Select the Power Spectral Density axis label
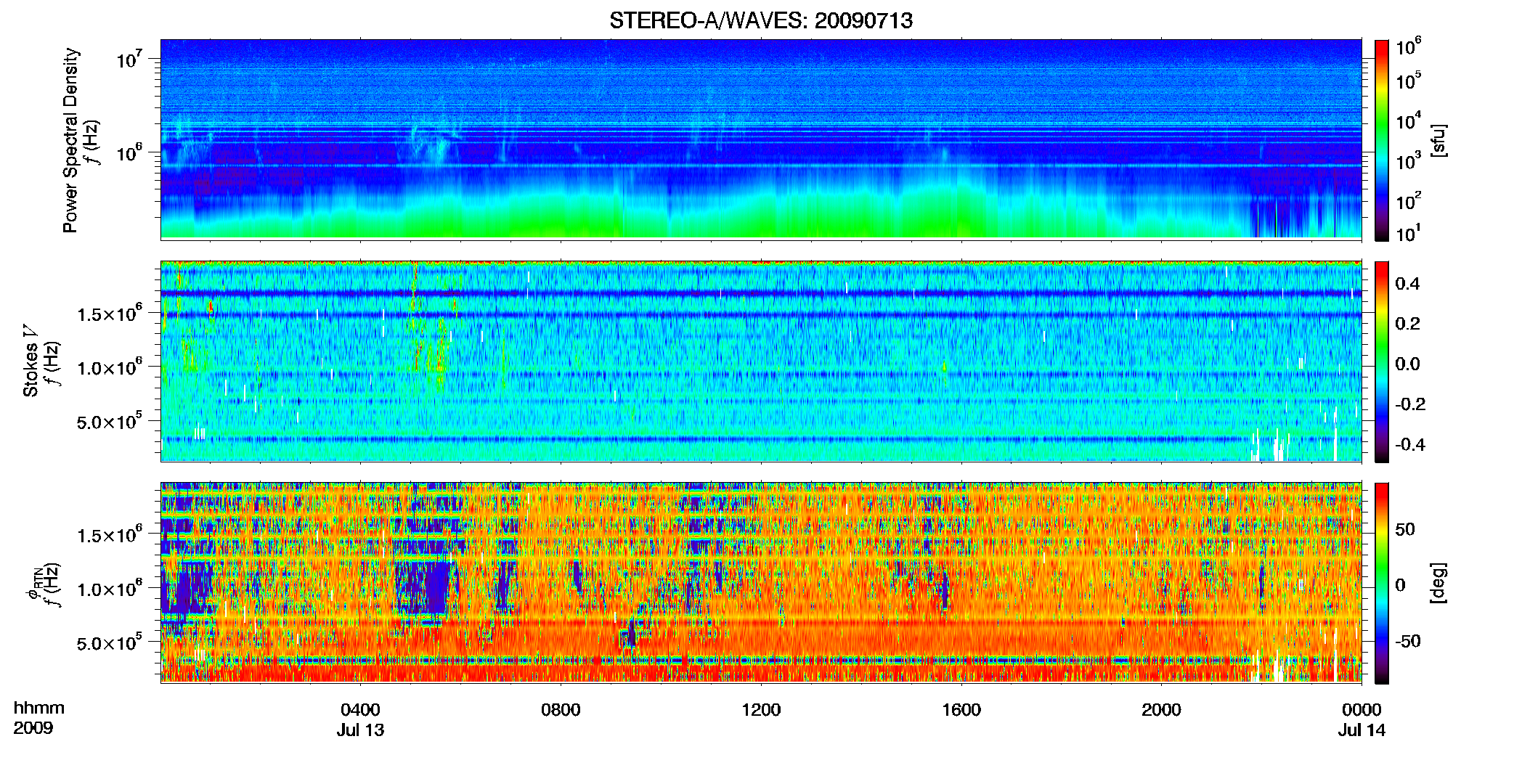Image resolution: width=1522 pixels, height=784 pixels. click(x=70, y=140)
